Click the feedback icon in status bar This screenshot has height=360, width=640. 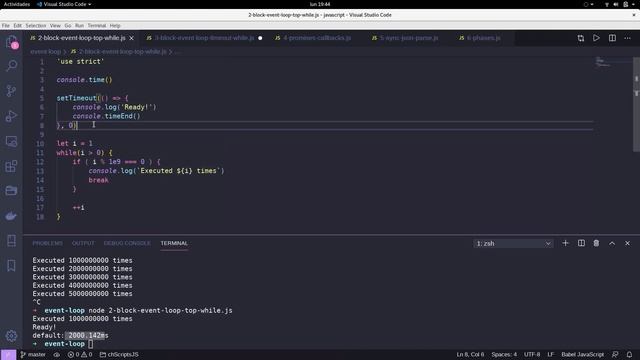coord(615,354)
